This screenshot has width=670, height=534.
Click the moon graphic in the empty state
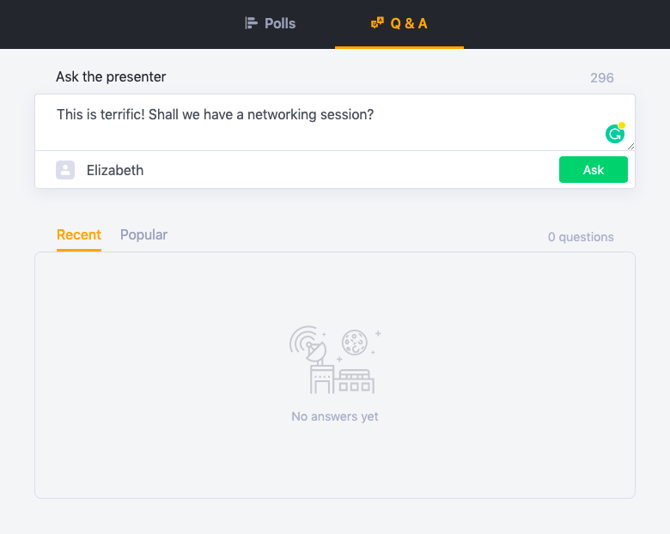pos(354,343)
